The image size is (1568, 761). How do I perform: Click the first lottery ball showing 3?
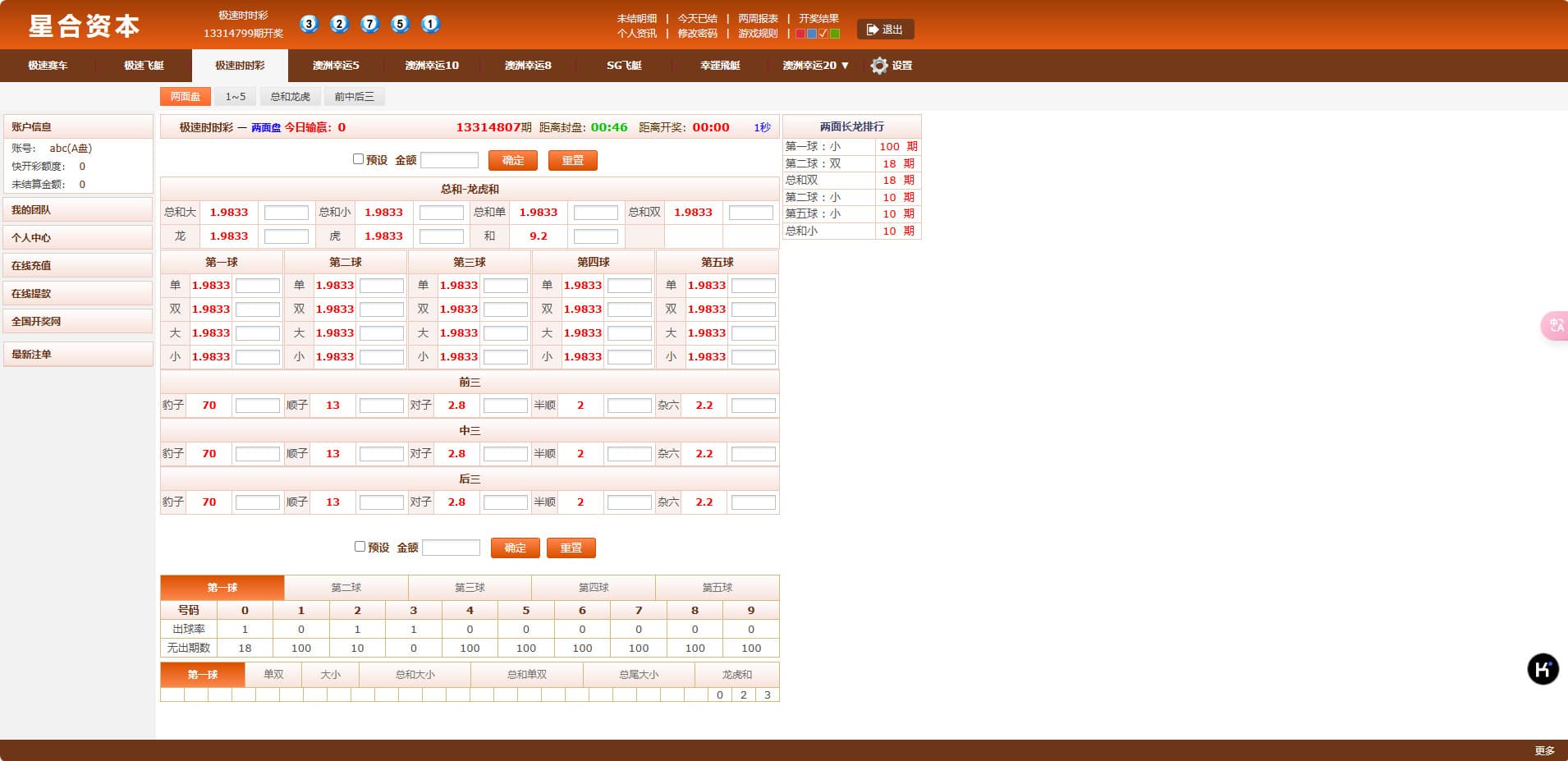[309, 24]
